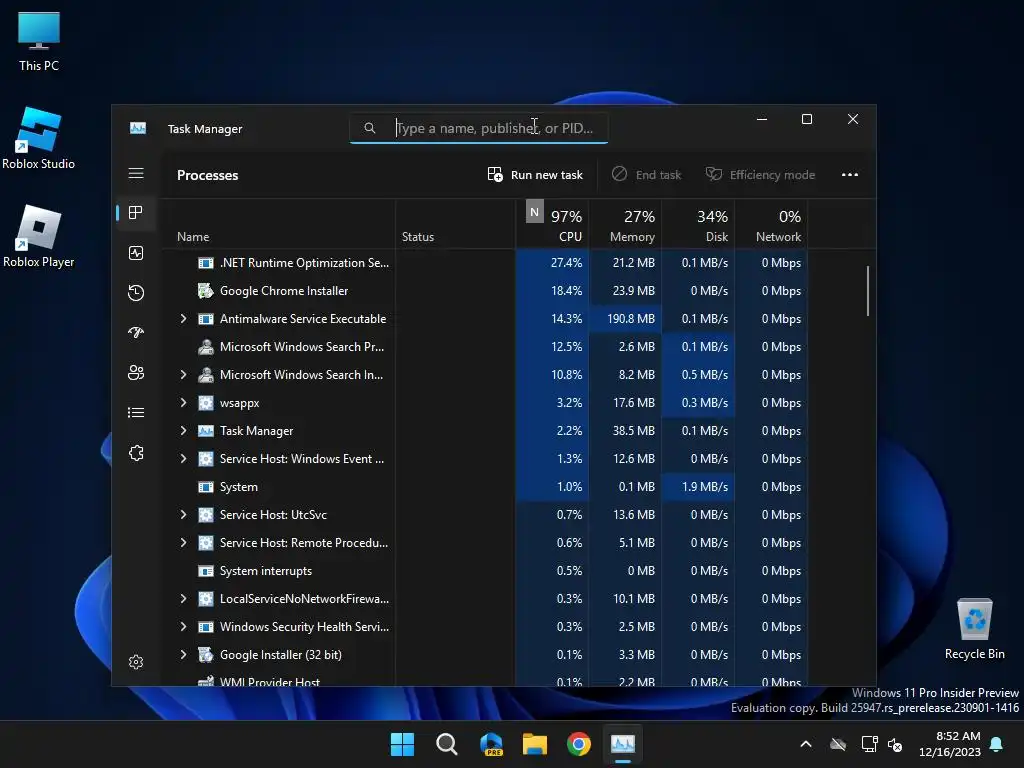Screen dimensions: 1024x768
Task: Expand Microsoft Windows Search Indexer row
Action: point(184,374)
